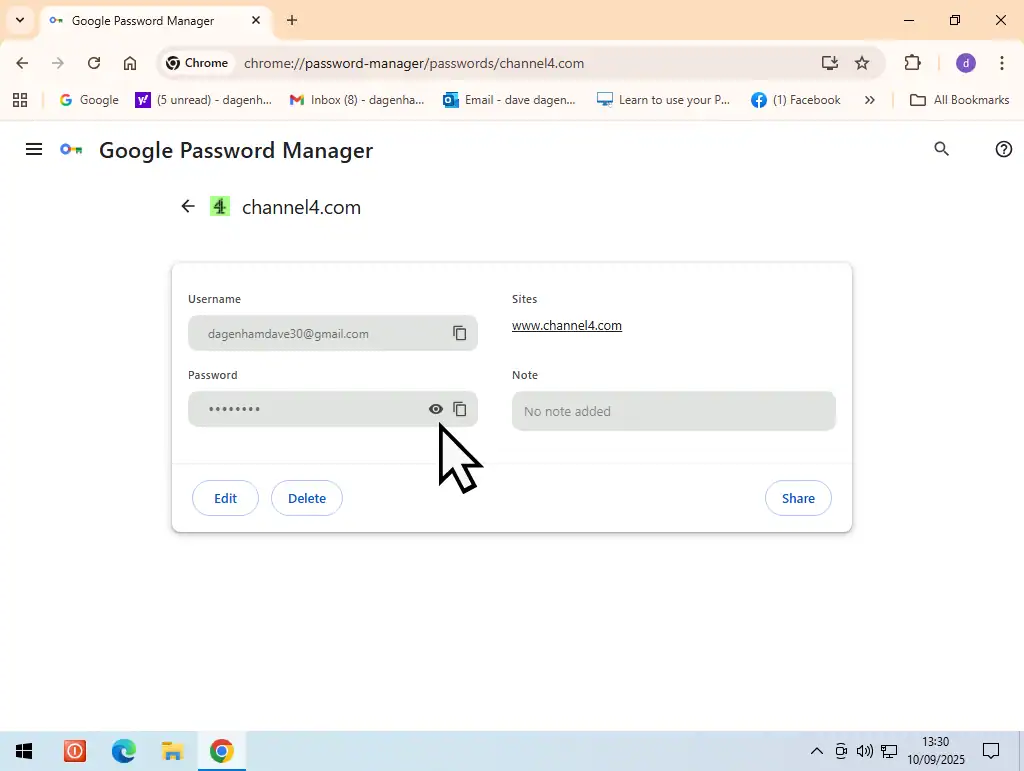Click the Delete button
Image resolution: width=1024 pixels, height=771 pixels.
pos(307,498)
